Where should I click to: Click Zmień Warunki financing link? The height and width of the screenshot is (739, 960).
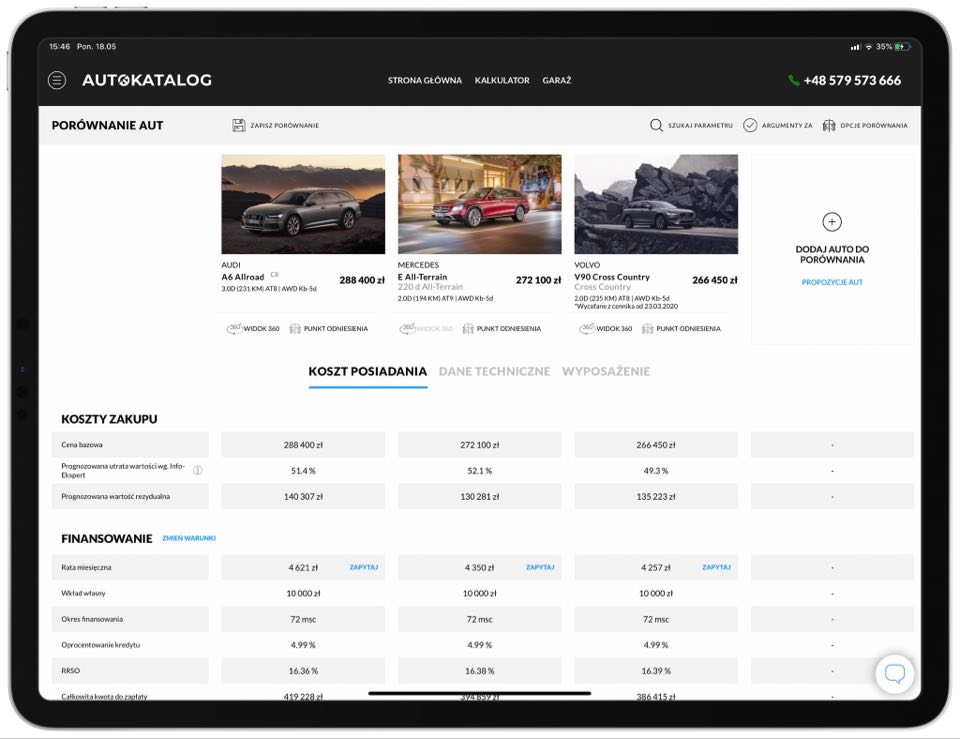189,538
